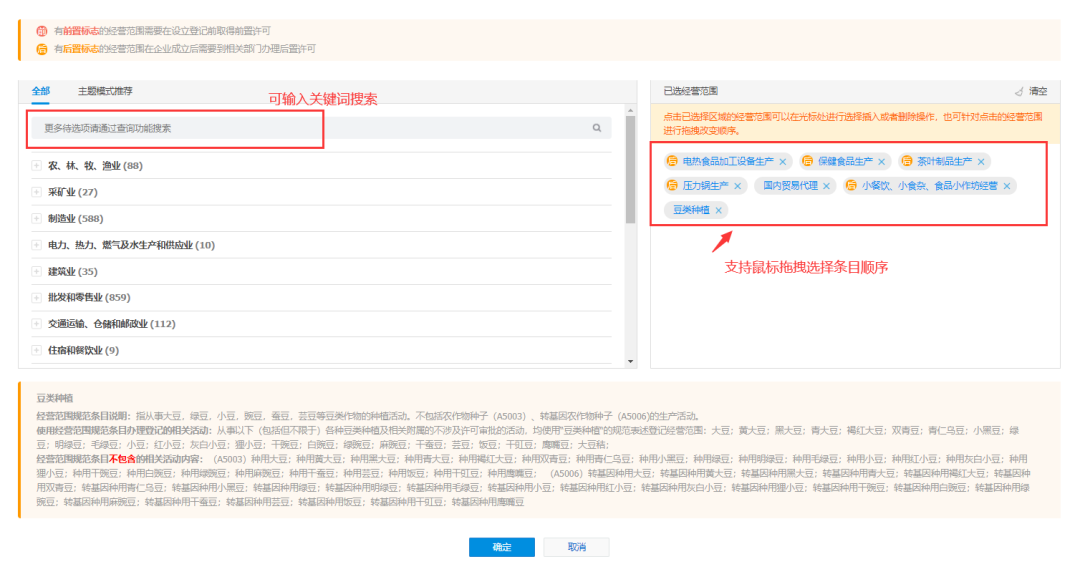1080x587 pixels.
Task: Click the 后 badge on 小餐饮、小食杂 tag
Action: click(x=851, y=185)
